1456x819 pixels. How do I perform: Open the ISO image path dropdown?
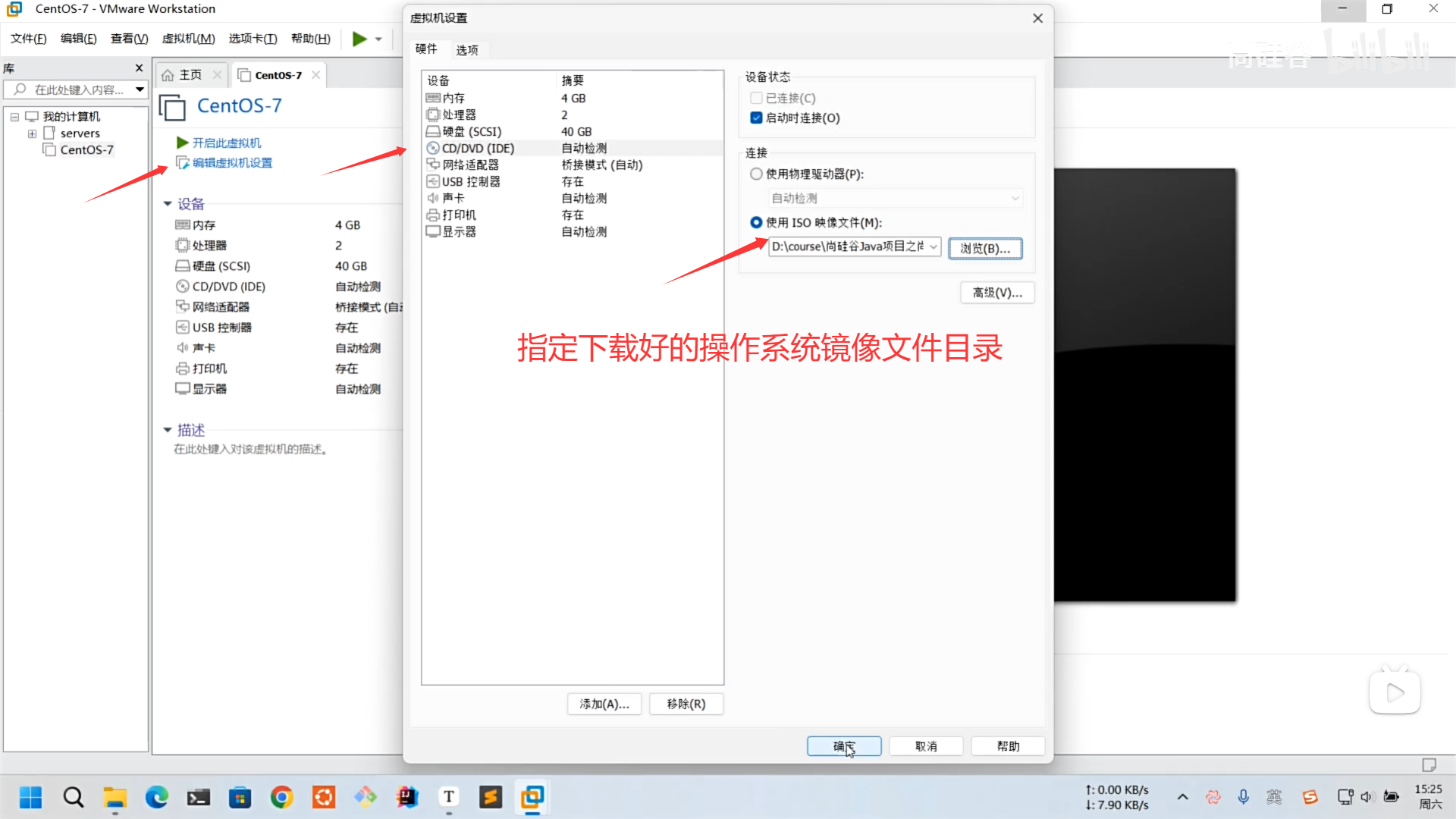(x=934, y=246)
